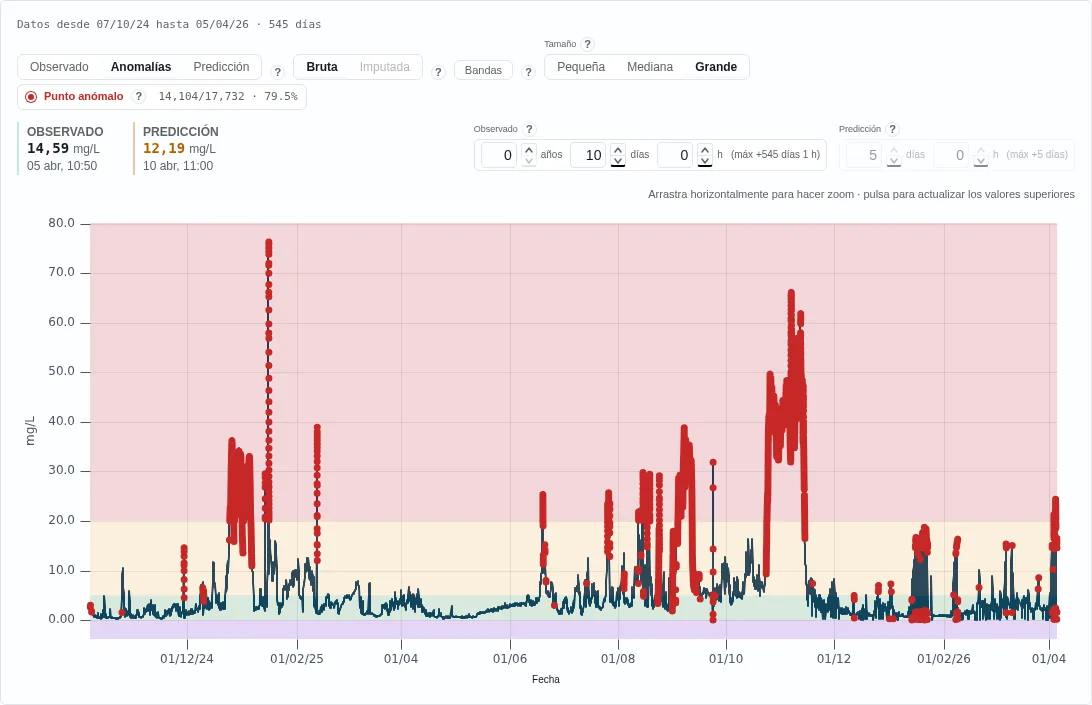
Task: Choose Grande point size
Action: pos(716,67)
